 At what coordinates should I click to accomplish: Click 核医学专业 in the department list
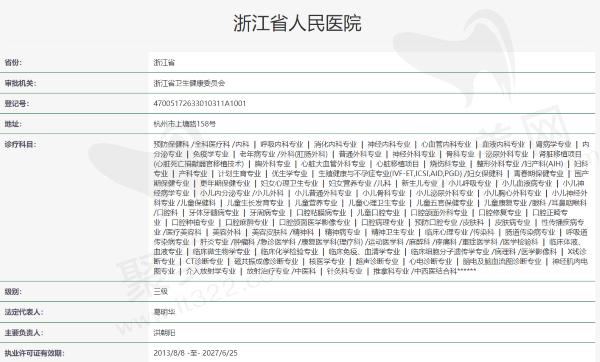click(x=327, y=261)
